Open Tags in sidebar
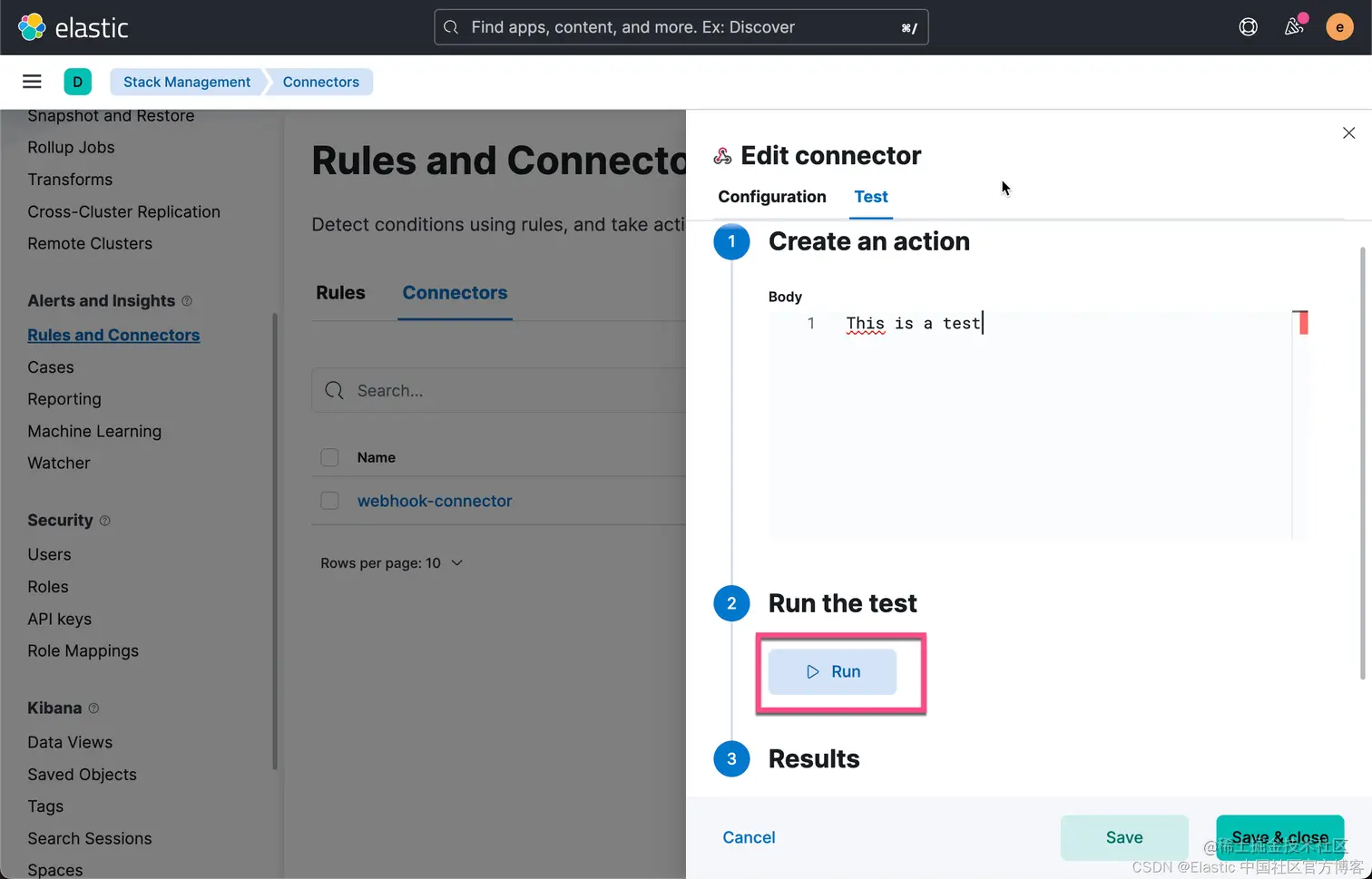This screenshot has height=879, width=1372. 45,806
